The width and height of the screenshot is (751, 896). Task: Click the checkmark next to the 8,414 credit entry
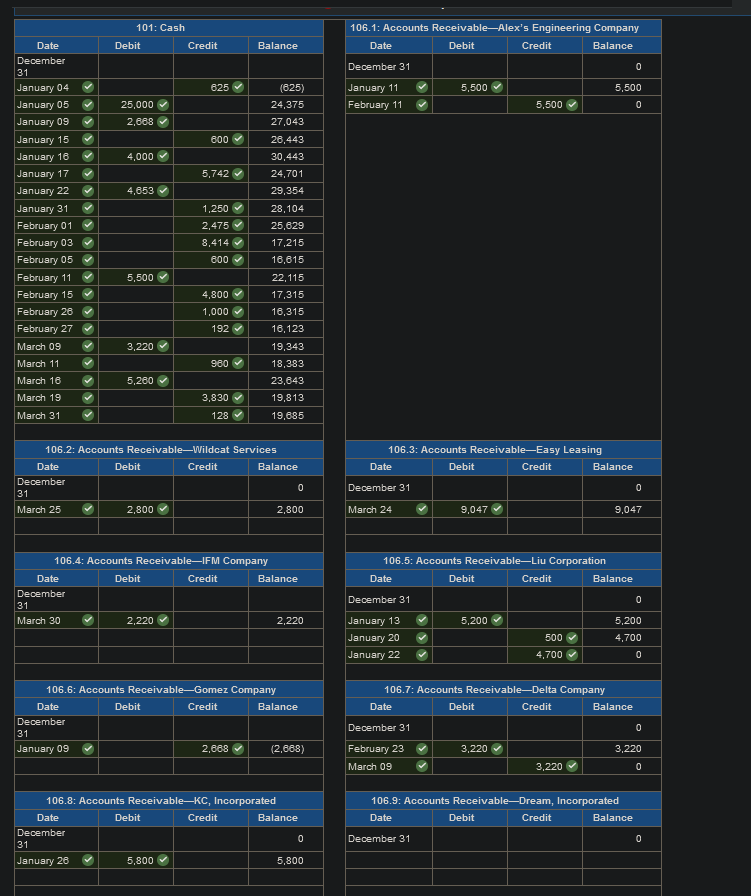tap(238, 243)
